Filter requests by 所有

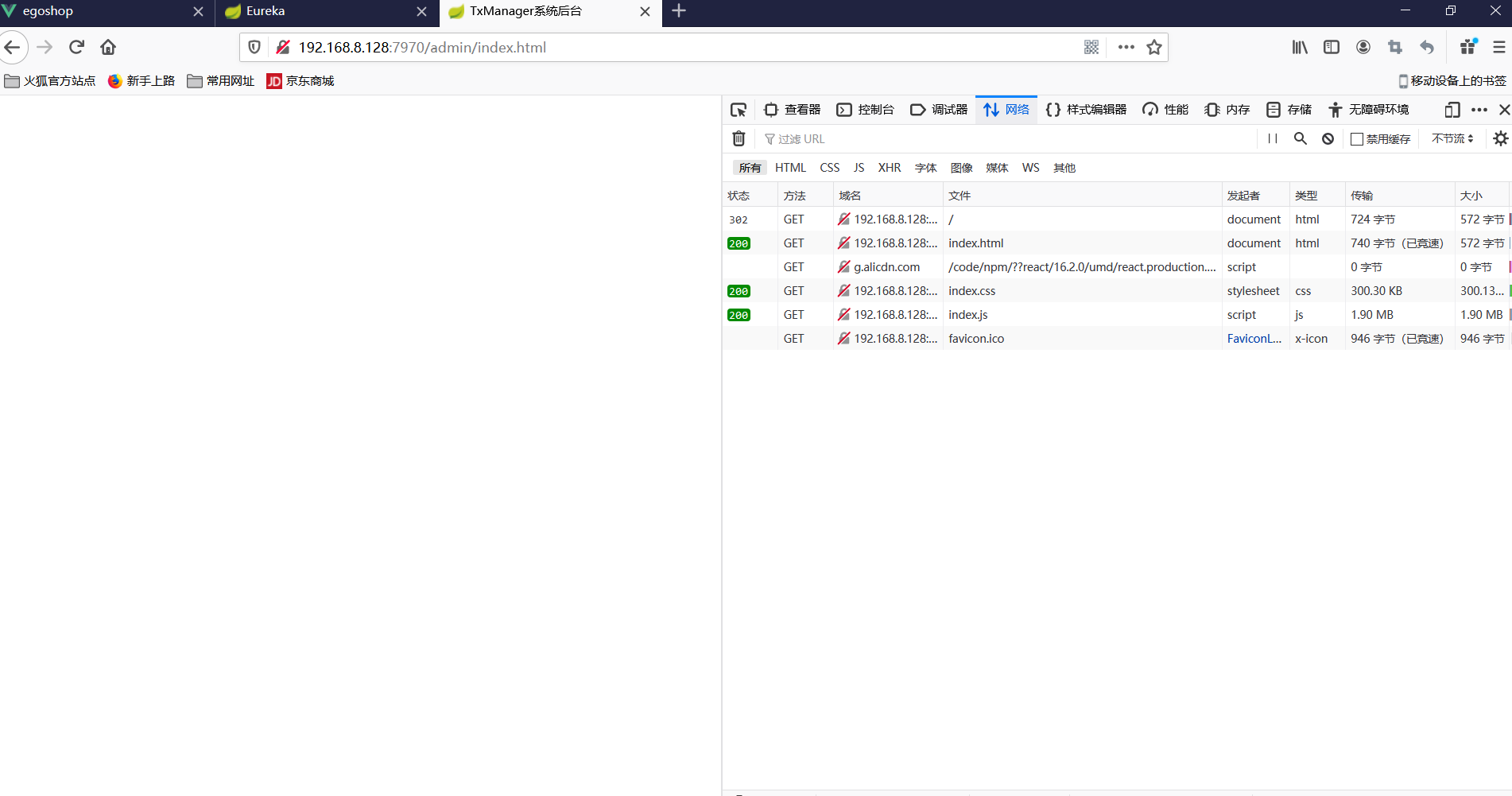pyautogui.click(x=750, y=168)
